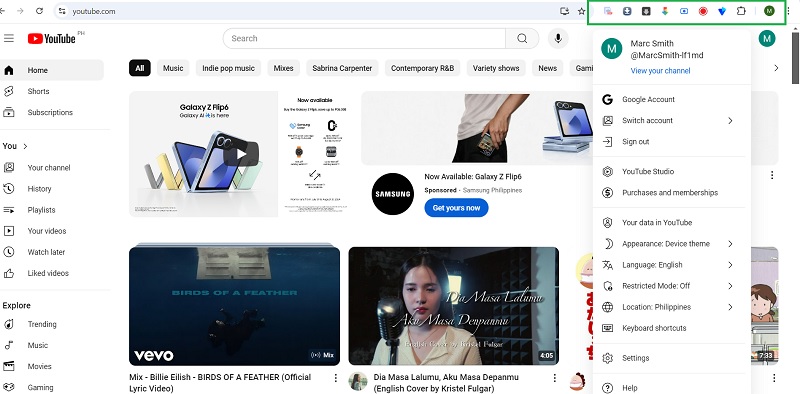This screenshot has height=394, width=800.
Task: Select the All filter chip
Action: tap(140, 68)
